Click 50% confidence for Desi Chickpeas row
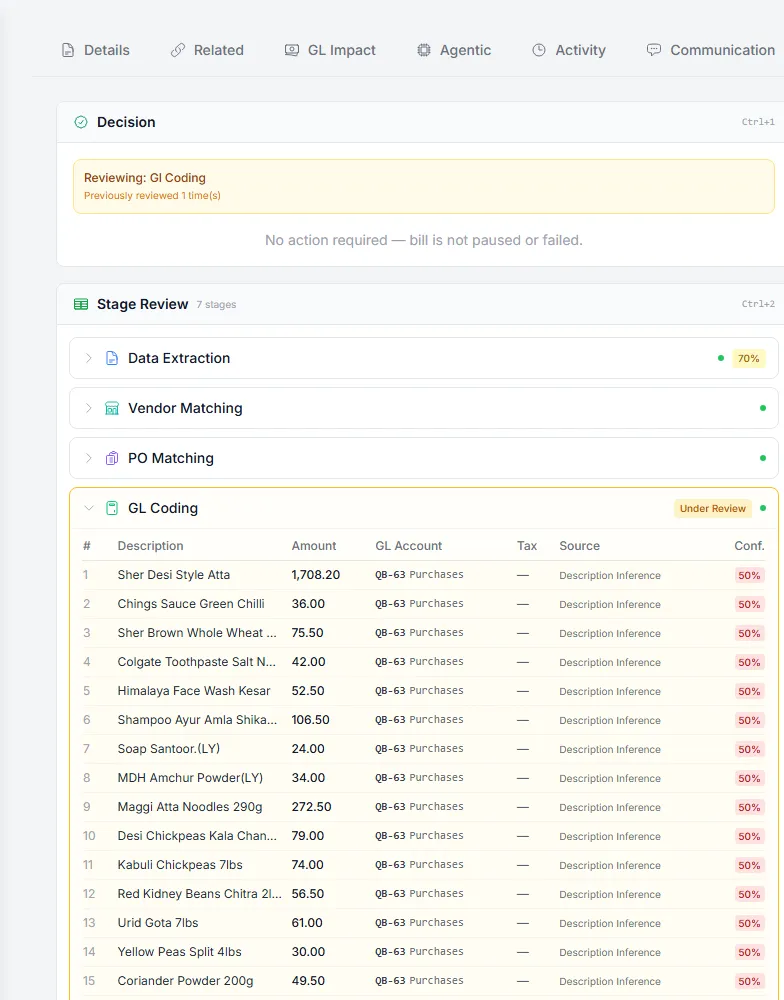784x1000 pixels. pos(749,836)
